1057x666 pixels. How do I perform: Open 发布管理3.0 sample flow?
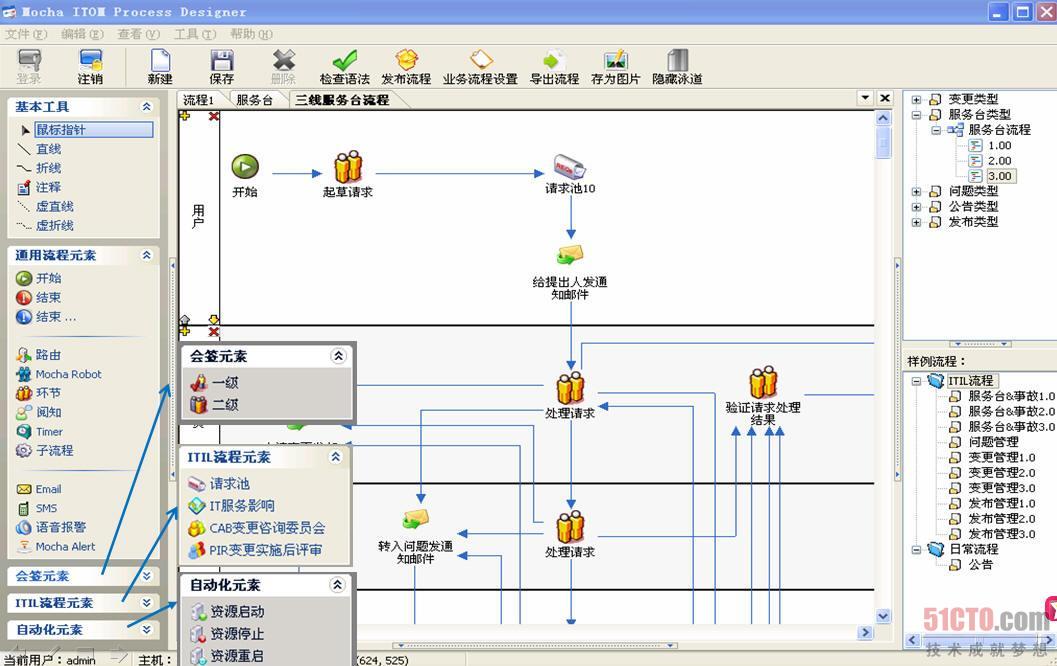coord(1002,534)
